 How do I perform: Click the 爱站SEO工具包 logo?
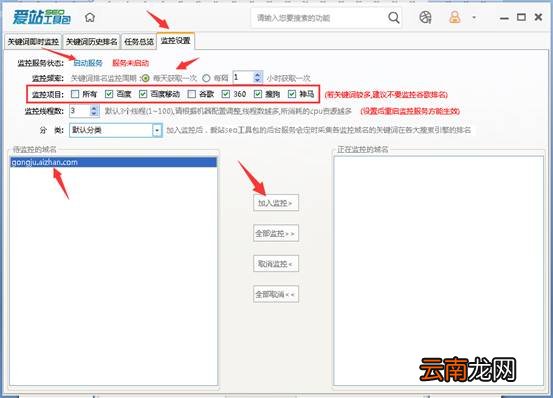[x=42, y=17]
